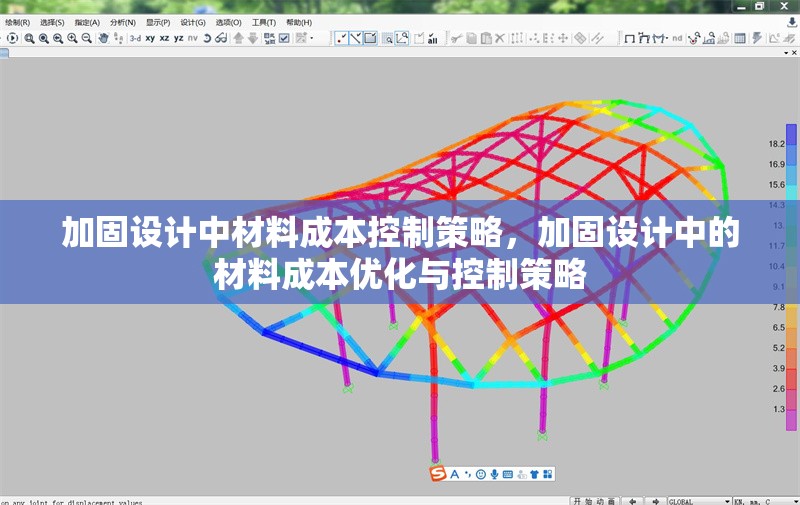Click the Sogou microphone voice input
The height and width of the screenshot is (505, 800).
tap(494, 474)
